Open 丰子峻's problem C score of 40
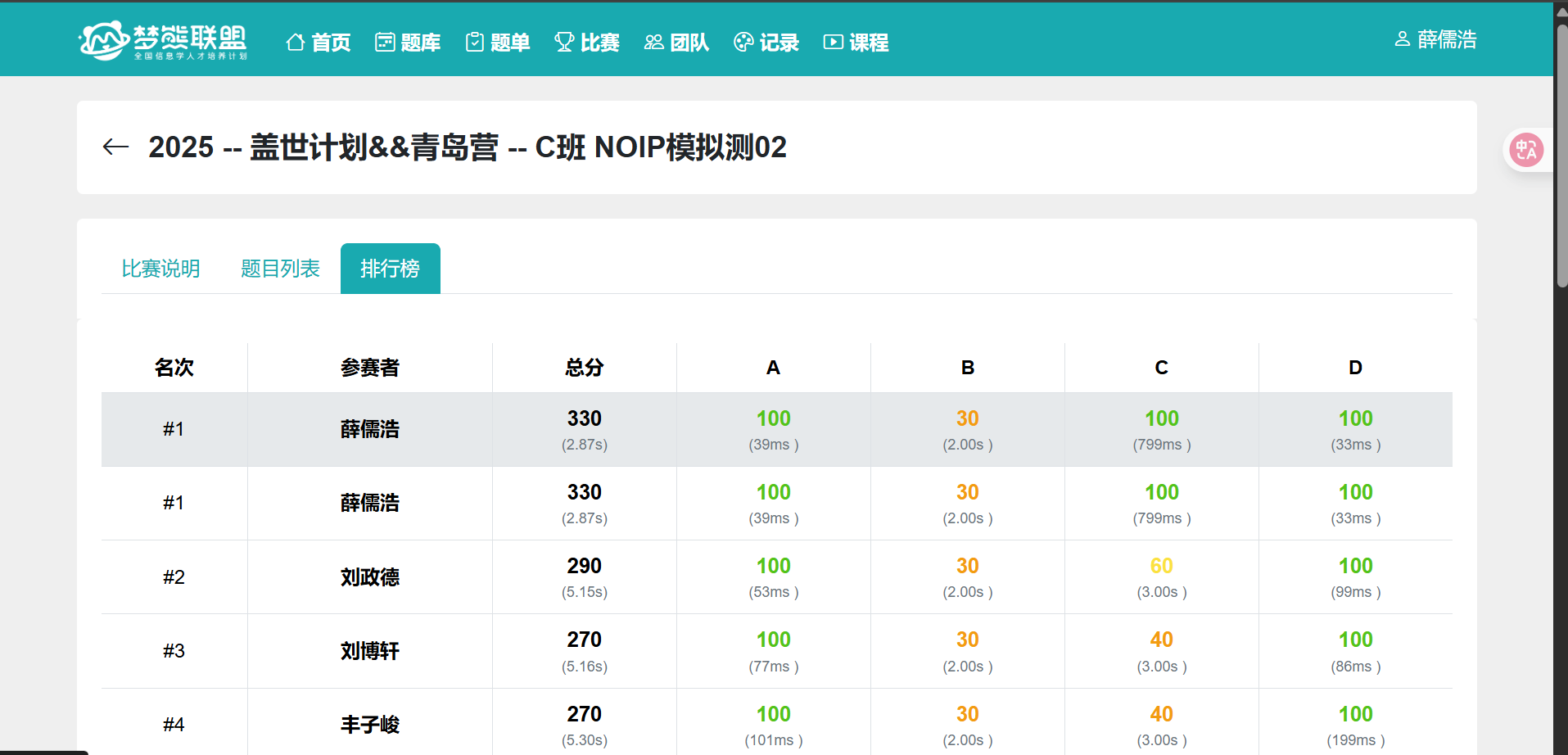 point(1162,714)
